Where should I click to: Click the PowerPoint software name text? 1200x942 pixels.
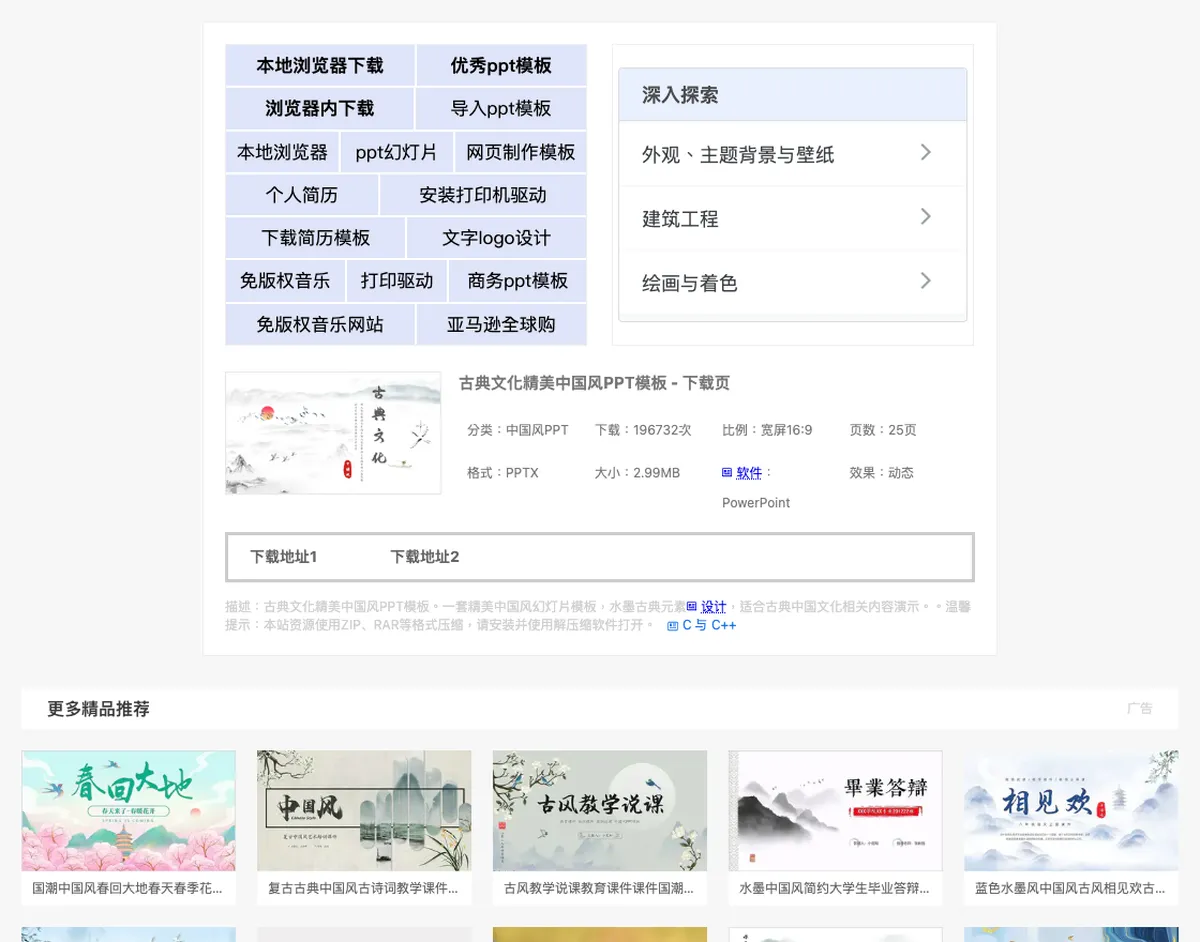pos(756,503)
